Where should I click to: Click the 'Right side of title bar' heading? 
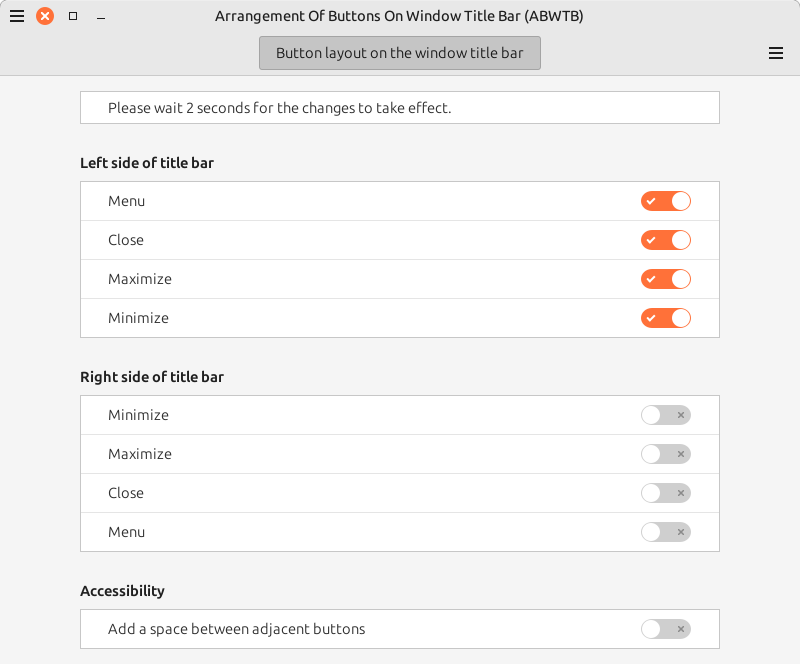pyautogui.click(x=152, y=377)
